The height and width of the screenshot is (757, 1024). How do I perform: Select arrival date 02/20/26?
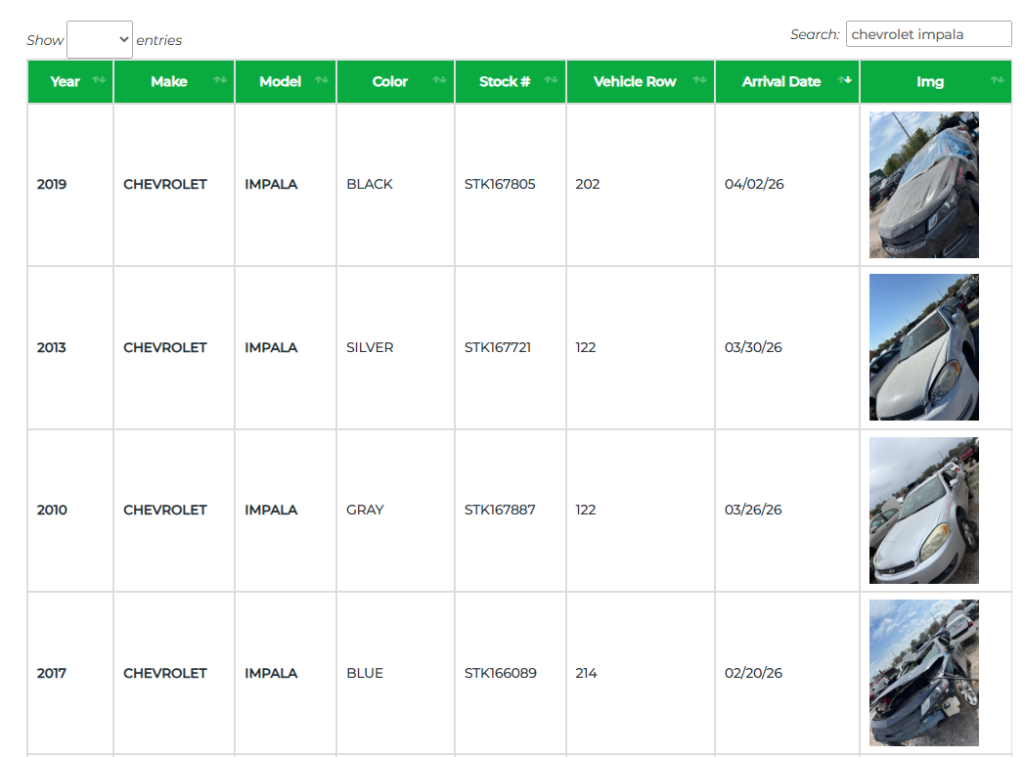pyautogui.click(x=753, y=673)
